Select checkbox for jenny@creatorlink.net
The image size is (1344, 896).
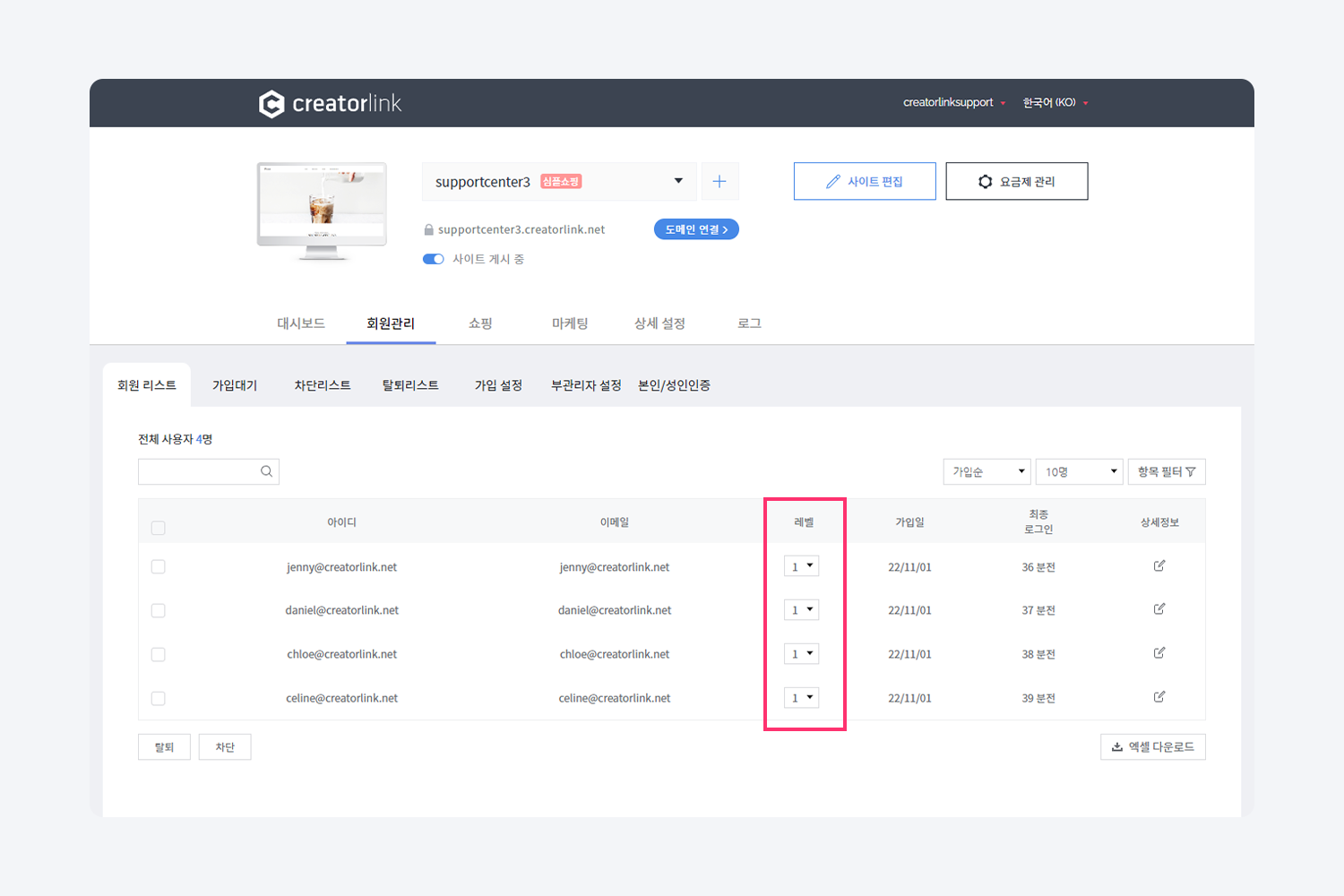coord(159,566)
